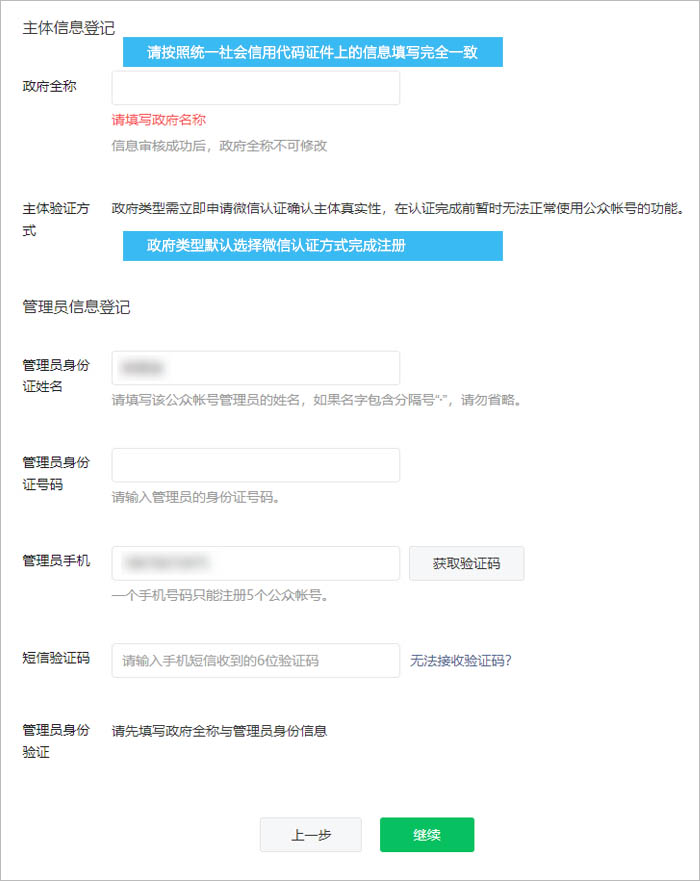Click the 政府全称 input field

tap(256, 88)
